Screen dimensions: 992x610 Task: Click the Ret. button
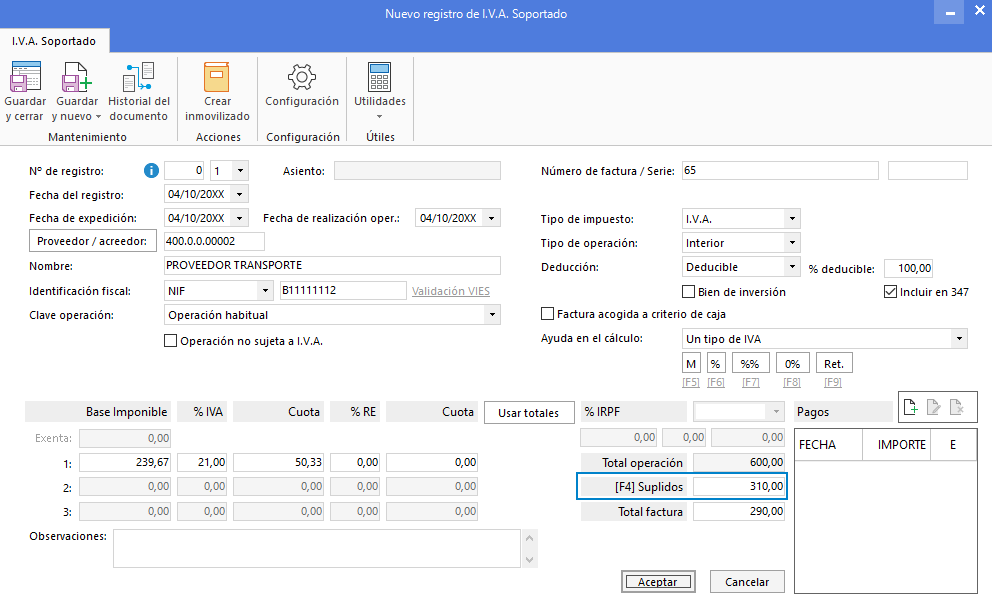(834, 364)
